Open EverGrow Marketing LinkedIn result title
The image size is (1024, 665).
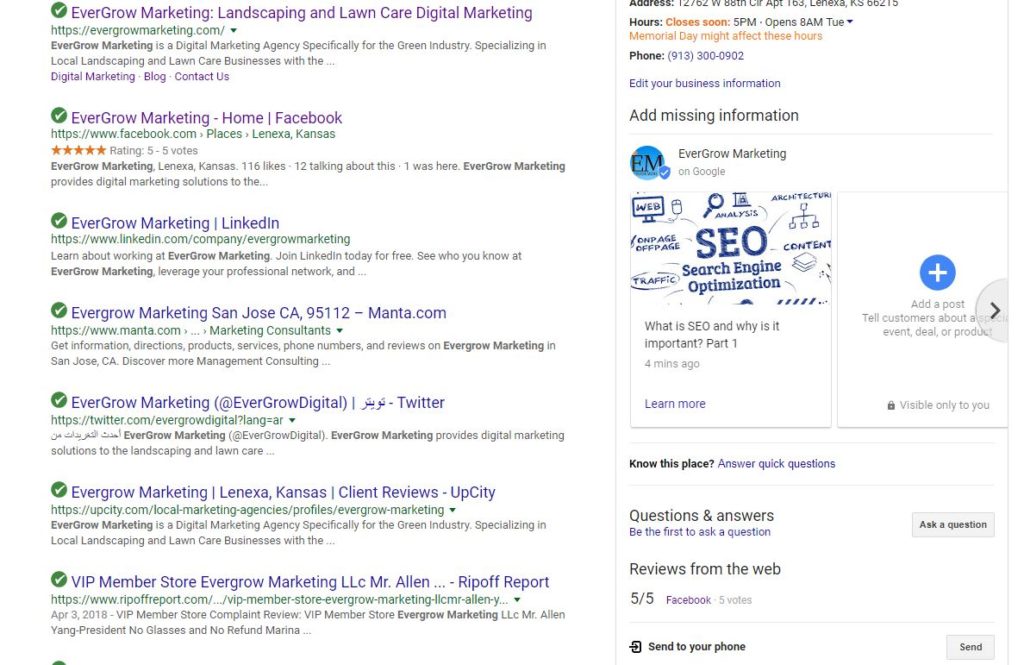[175, 223]
